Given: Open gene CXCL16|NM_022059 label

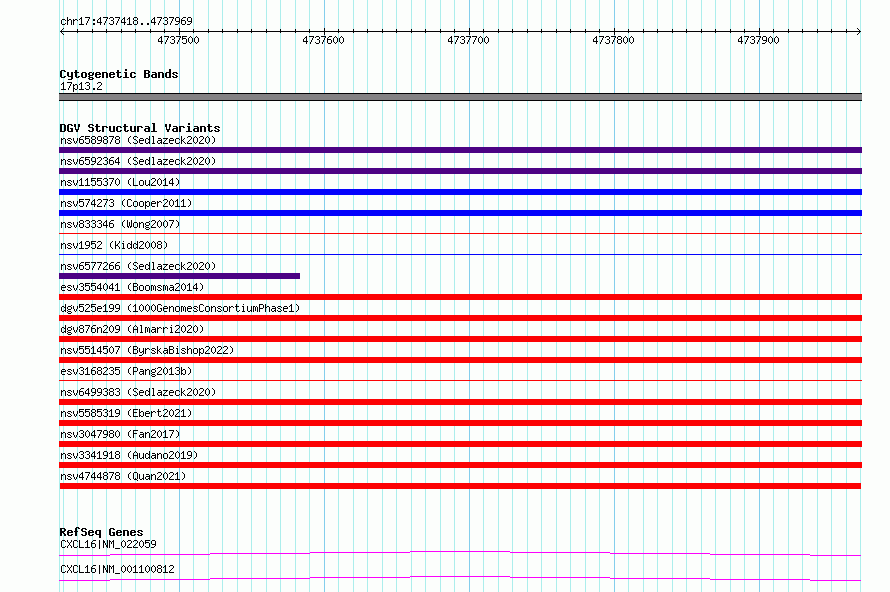Looking at the screenshot, I should click(x=108, y=544).
